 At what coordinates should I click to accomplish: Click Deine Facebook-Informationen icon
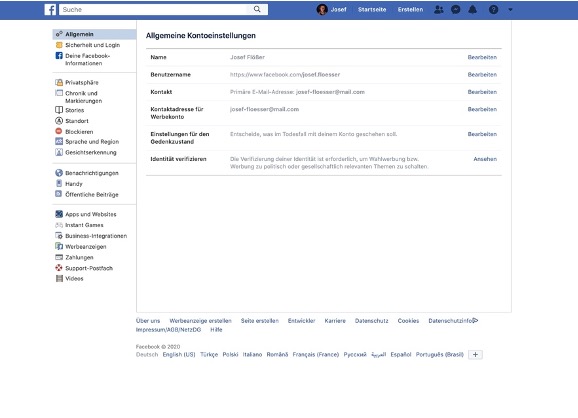pos(59,56)
